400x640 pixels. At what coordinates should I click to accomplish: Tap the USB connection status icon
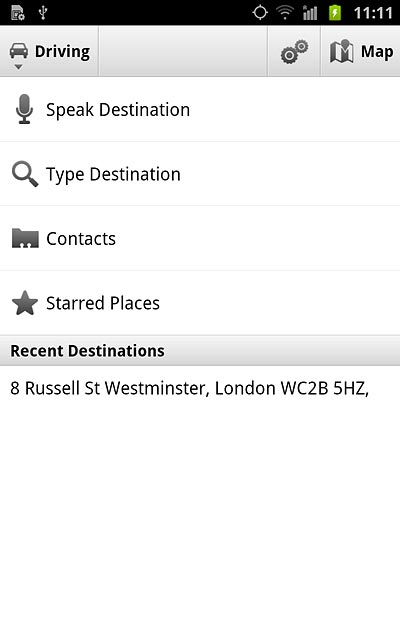(x=43, y=13)
